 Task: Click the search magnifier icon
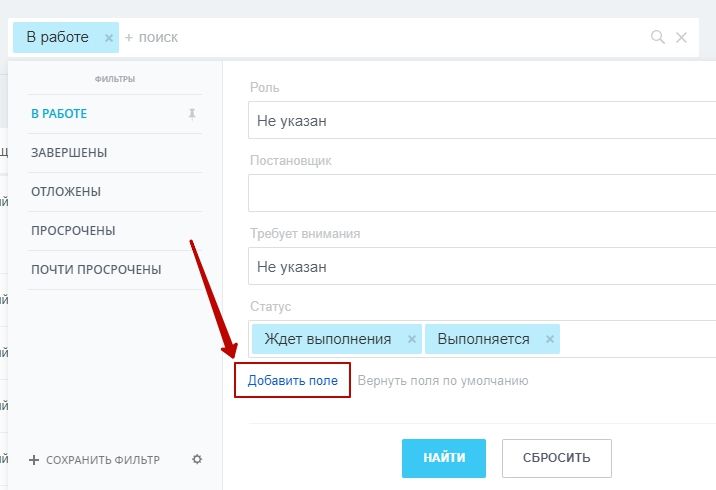[658, 37]
